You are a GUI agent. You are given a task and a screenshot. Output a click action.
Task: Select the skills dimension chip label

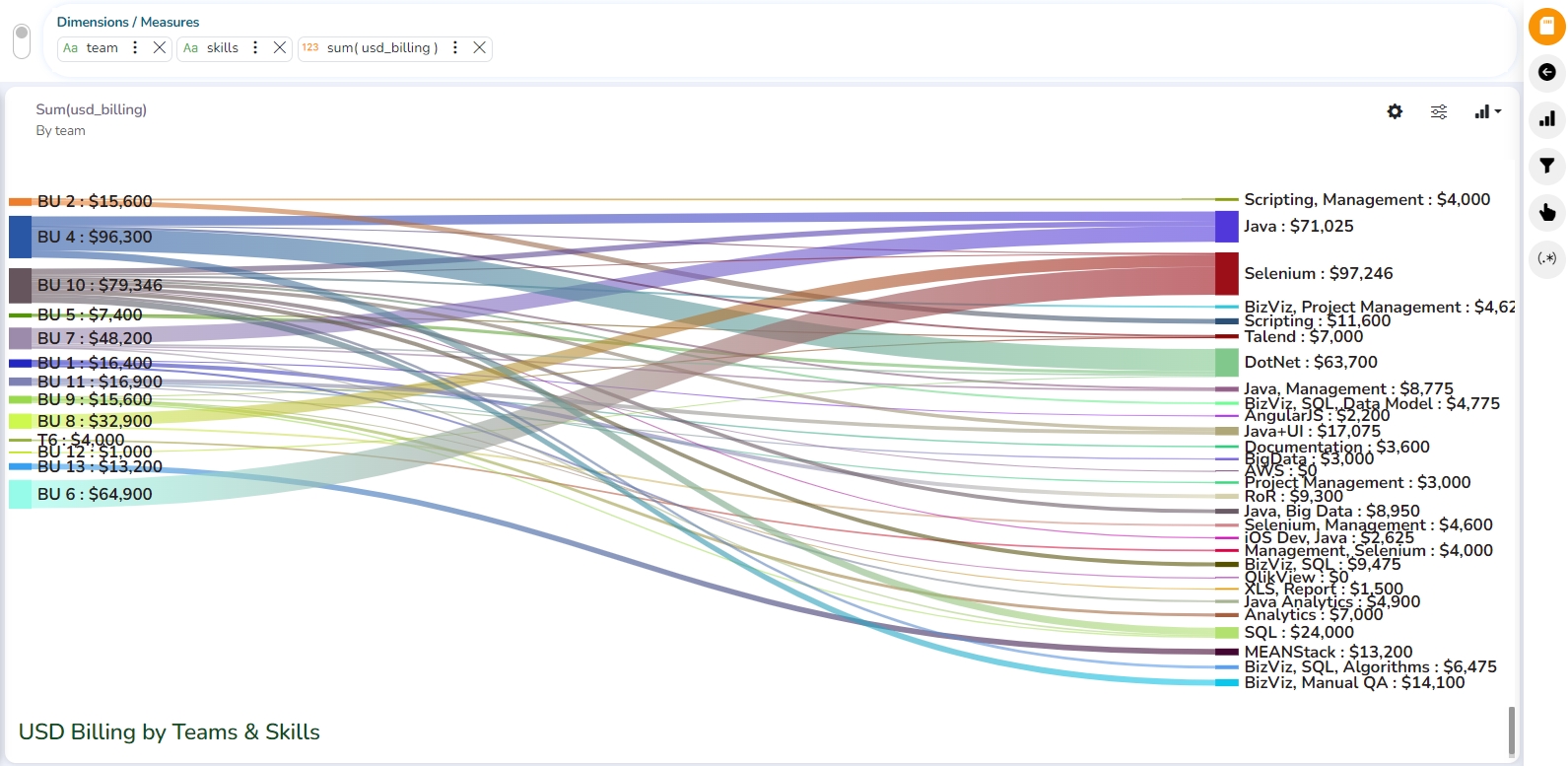click(223, 48)
